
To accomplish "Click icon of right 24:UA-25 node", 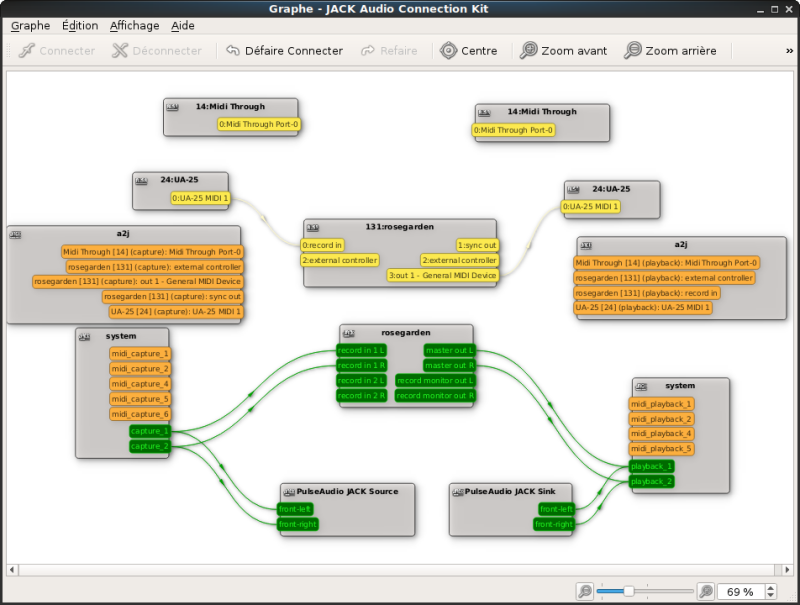I will click(x=573, y=190).
